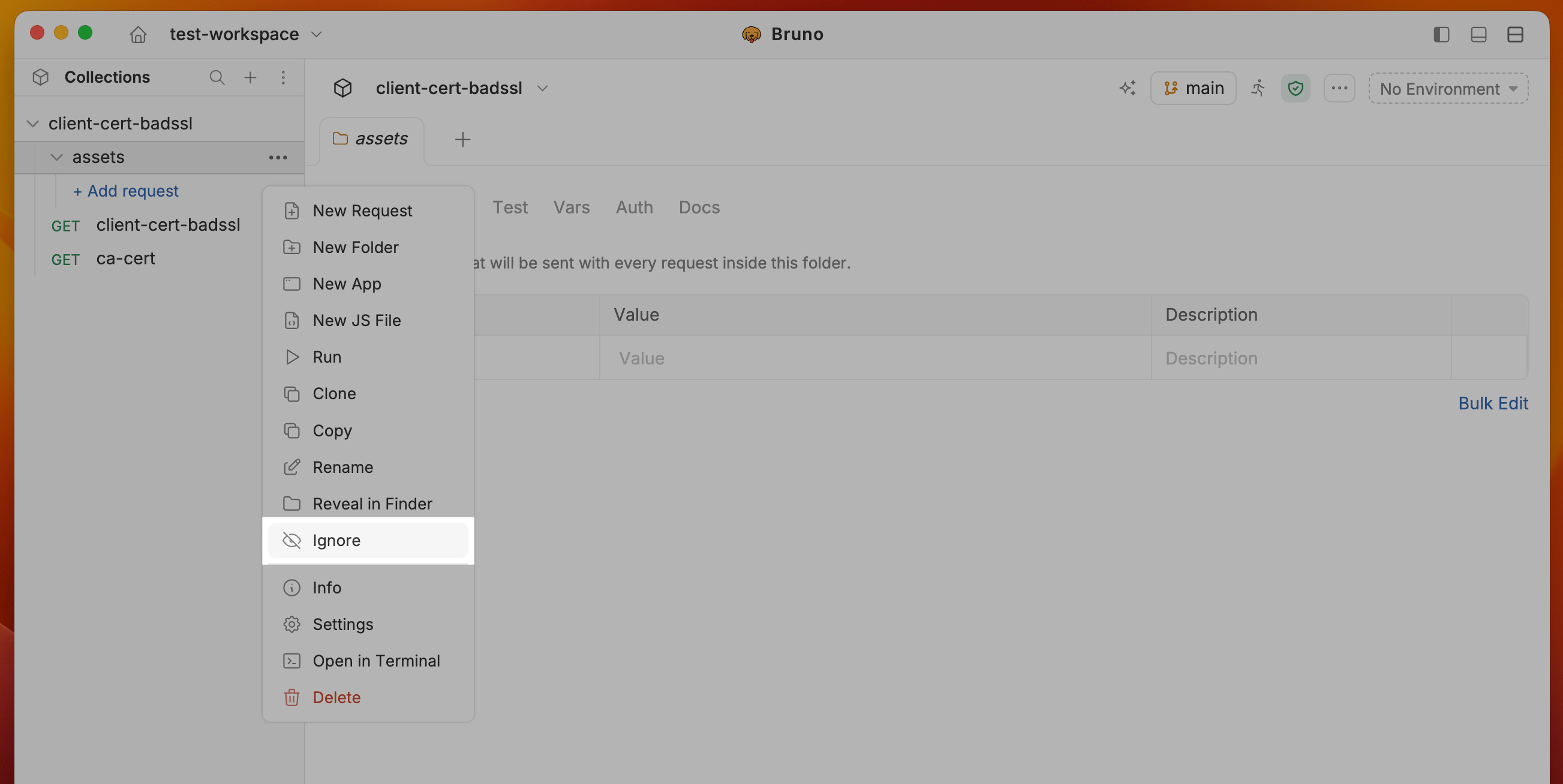
Task: Select the assets folder tab
Action: pyautogui.click(x=371, y=140)
